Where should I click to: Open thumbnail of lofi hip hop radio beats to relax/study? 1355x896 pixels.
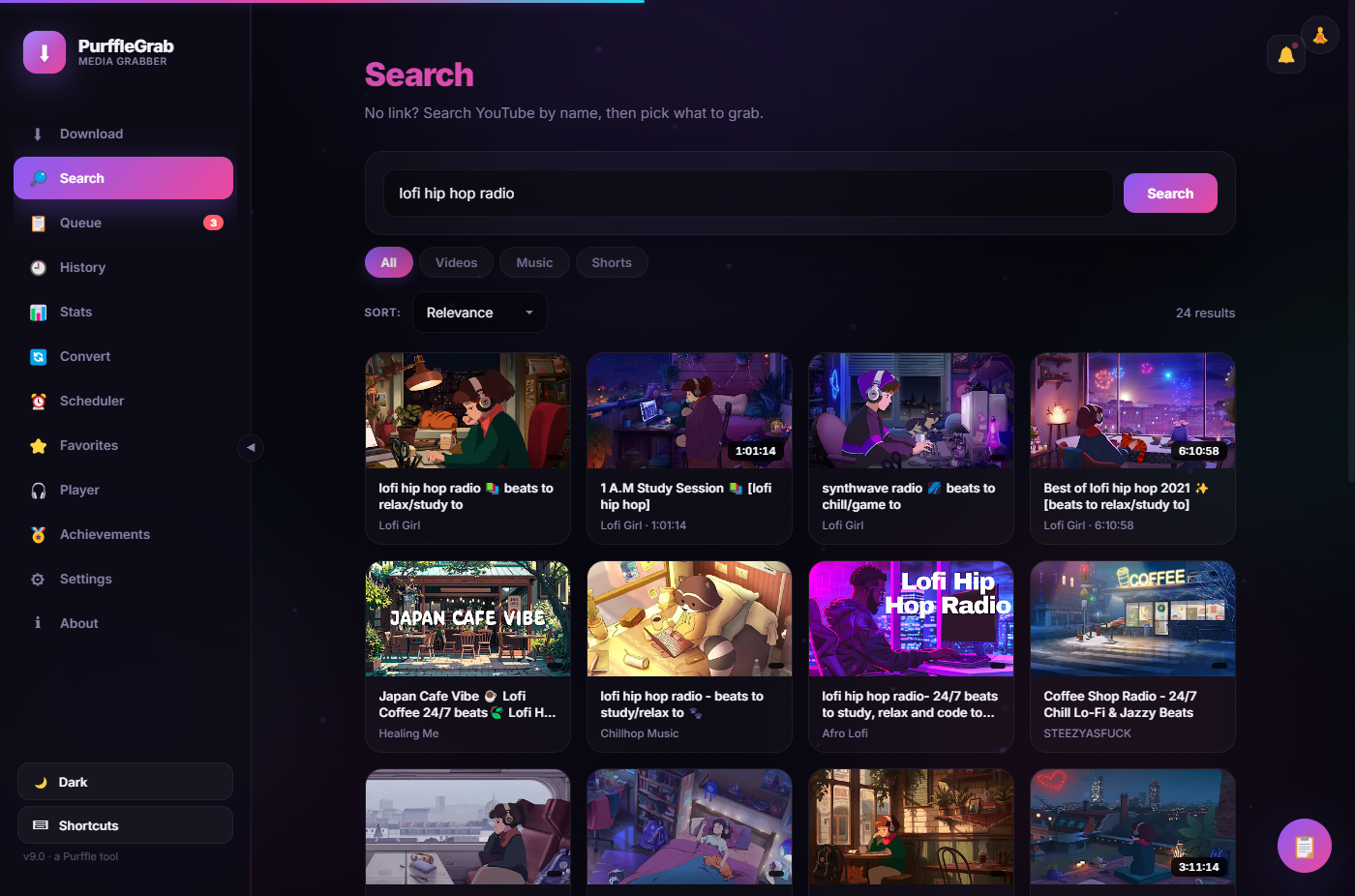pyautogui.click(x=467, y=410)
